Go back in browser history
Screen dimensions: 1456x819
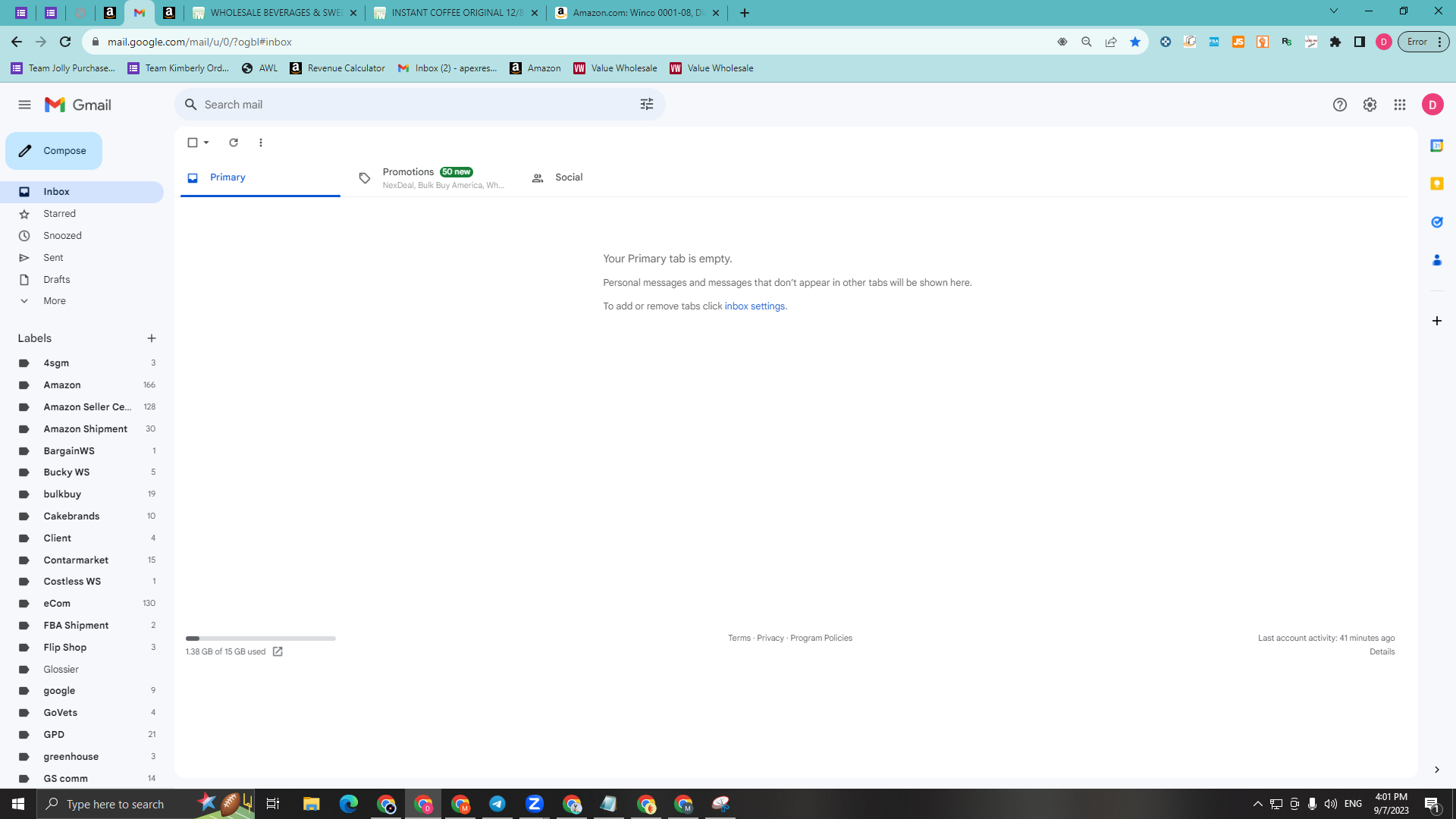tap(17, 42)
